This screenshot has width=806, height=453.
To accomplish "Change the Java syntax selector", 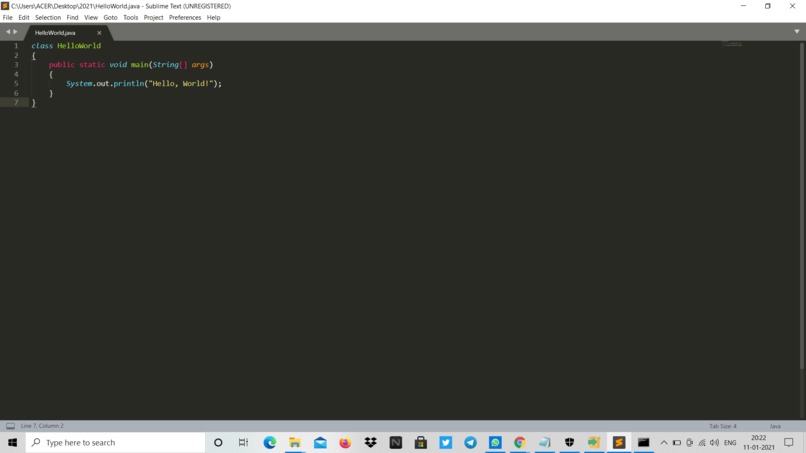I will tap(775, 426).
